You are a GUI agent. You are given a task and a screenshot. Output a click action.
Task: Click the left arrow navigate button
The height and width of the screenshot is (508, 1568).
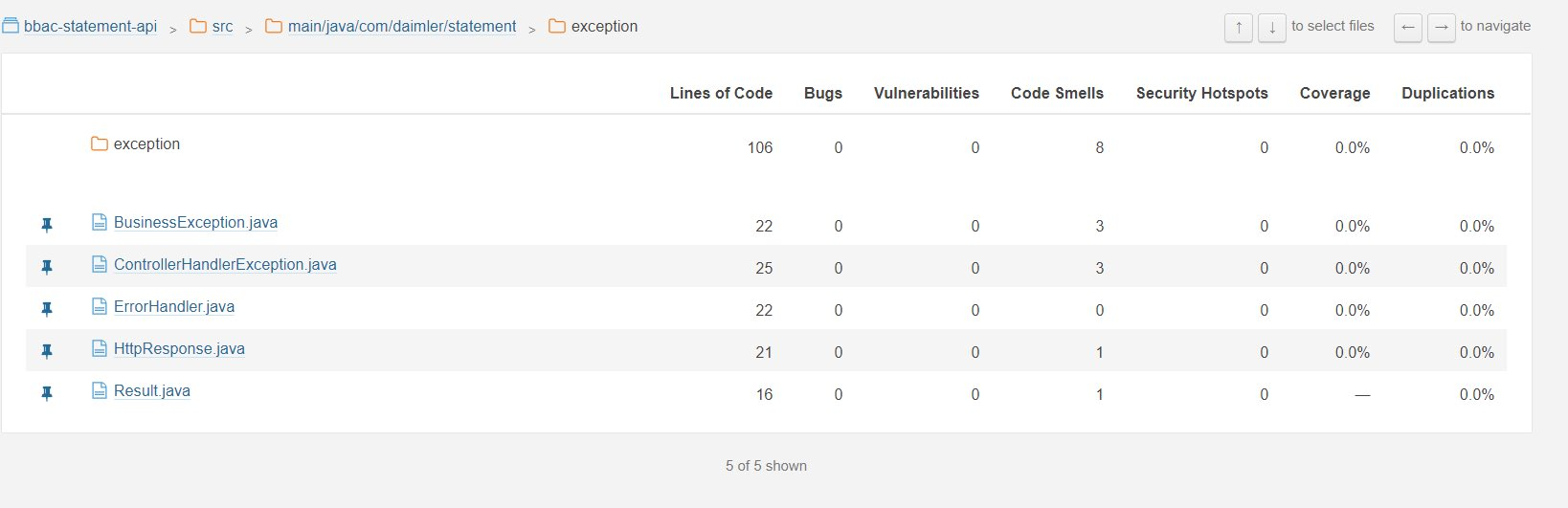coord(1407,27)
